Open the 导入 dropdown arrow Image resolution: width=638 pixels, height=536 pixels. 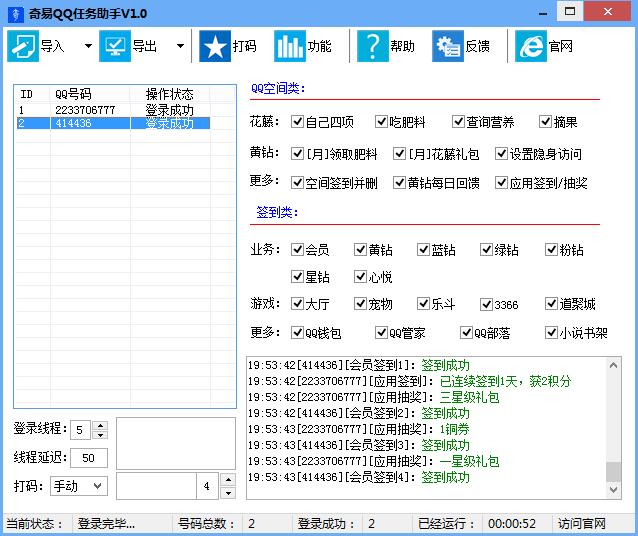(88, 46)
